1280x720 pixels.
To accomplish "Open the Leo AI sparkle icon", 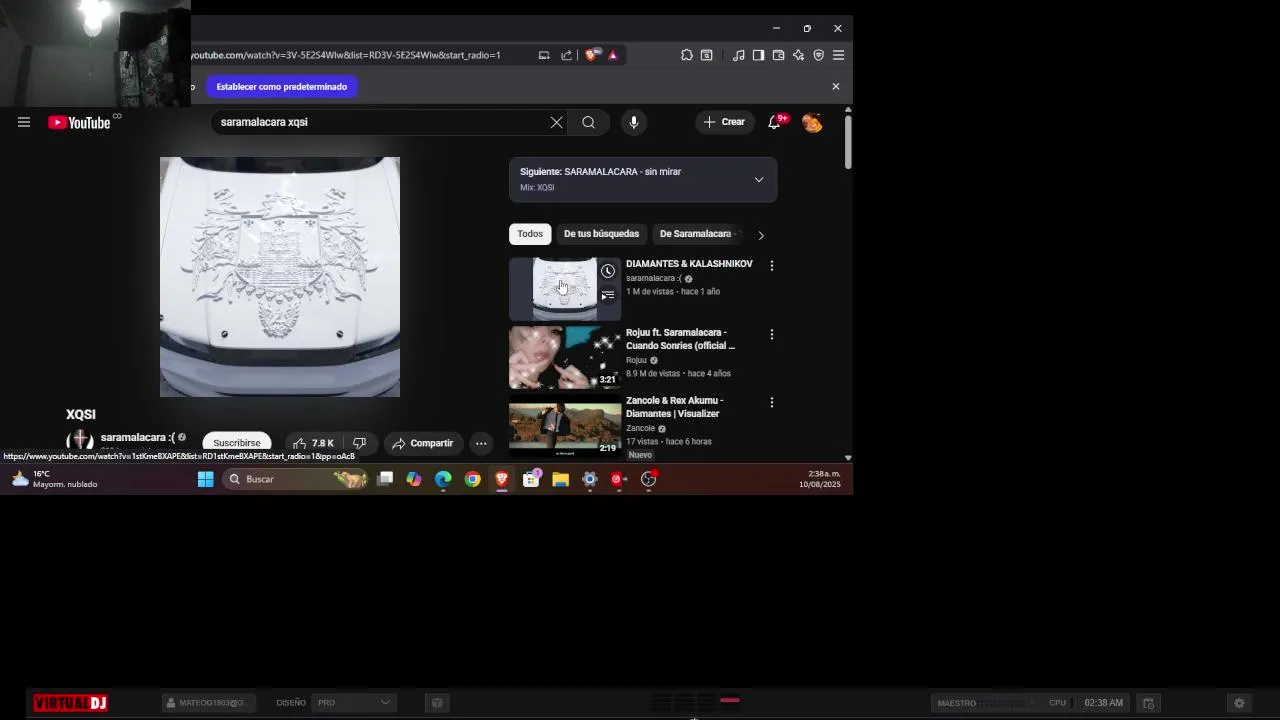I will coord(798,55).
